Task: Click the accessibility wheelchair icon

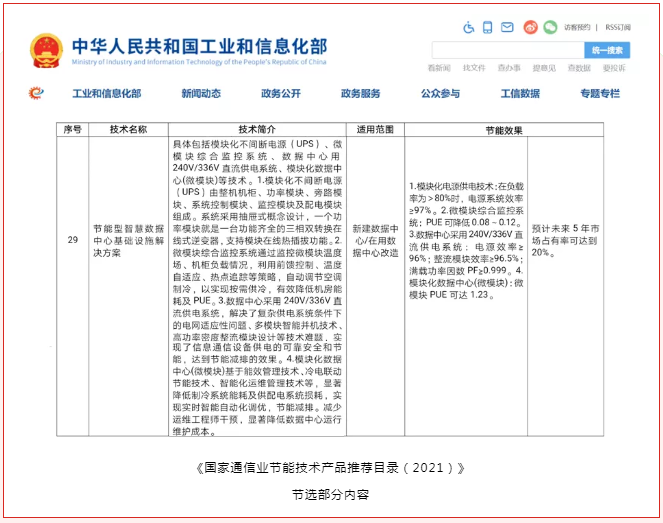Action: click(468, 27)
